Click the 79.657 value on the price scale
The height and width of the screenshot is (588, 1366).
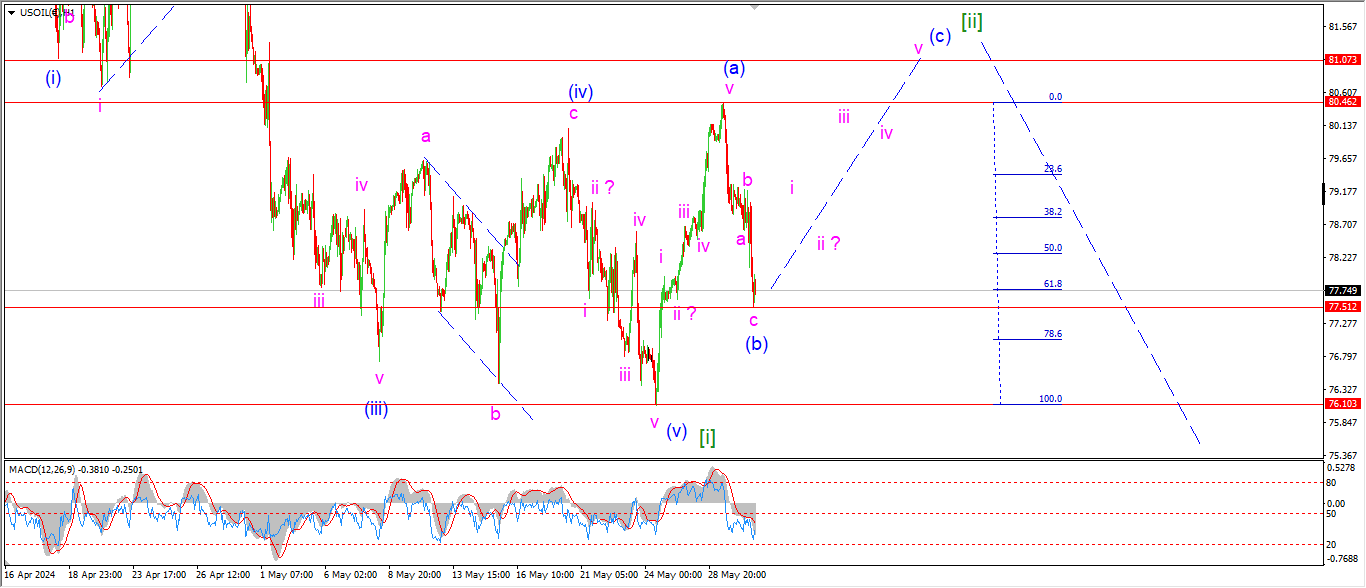1342,158
